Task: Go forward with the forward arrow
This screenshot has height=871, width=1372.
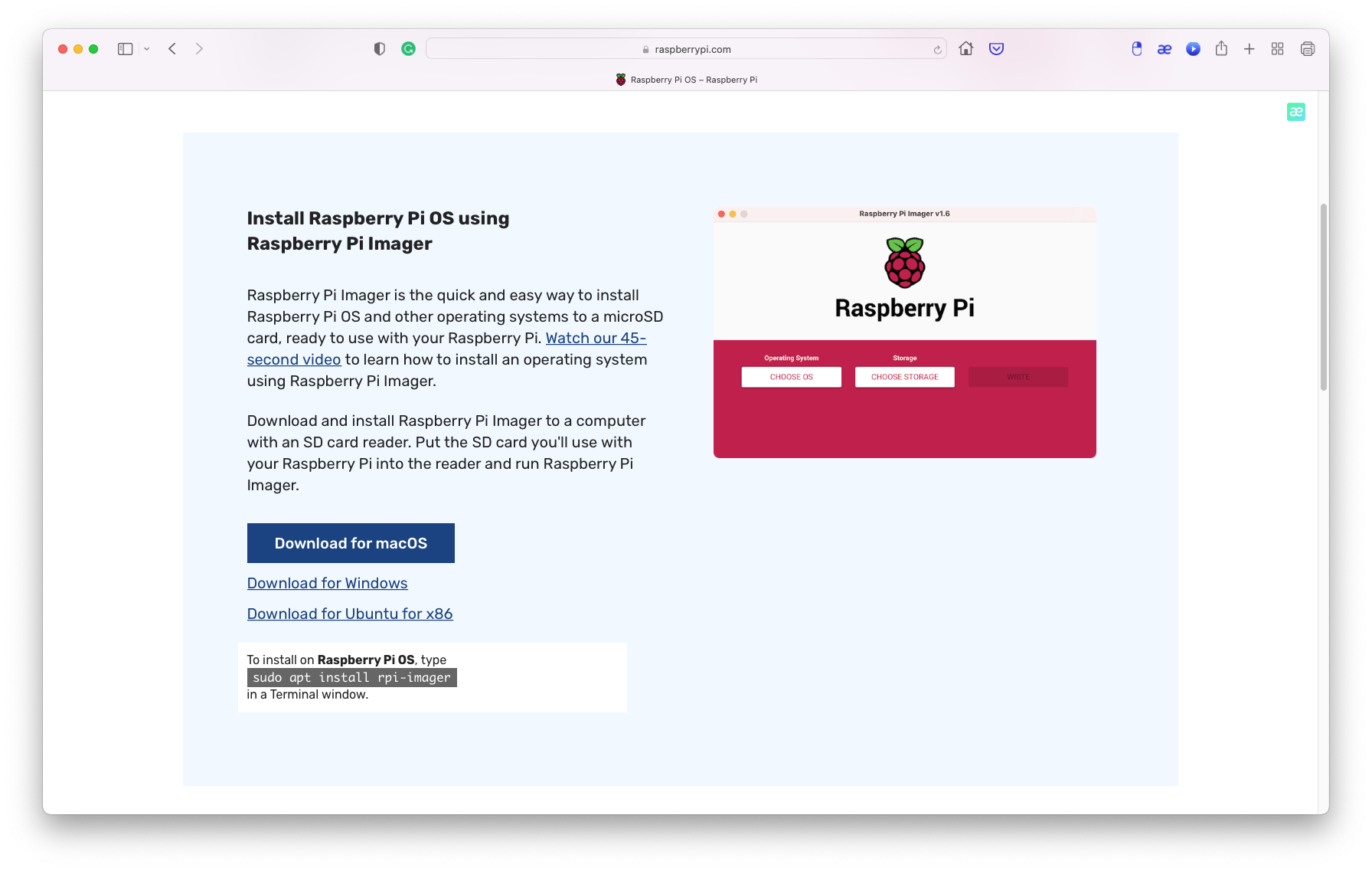Action: pyautogui.click(x=199, y=49)
